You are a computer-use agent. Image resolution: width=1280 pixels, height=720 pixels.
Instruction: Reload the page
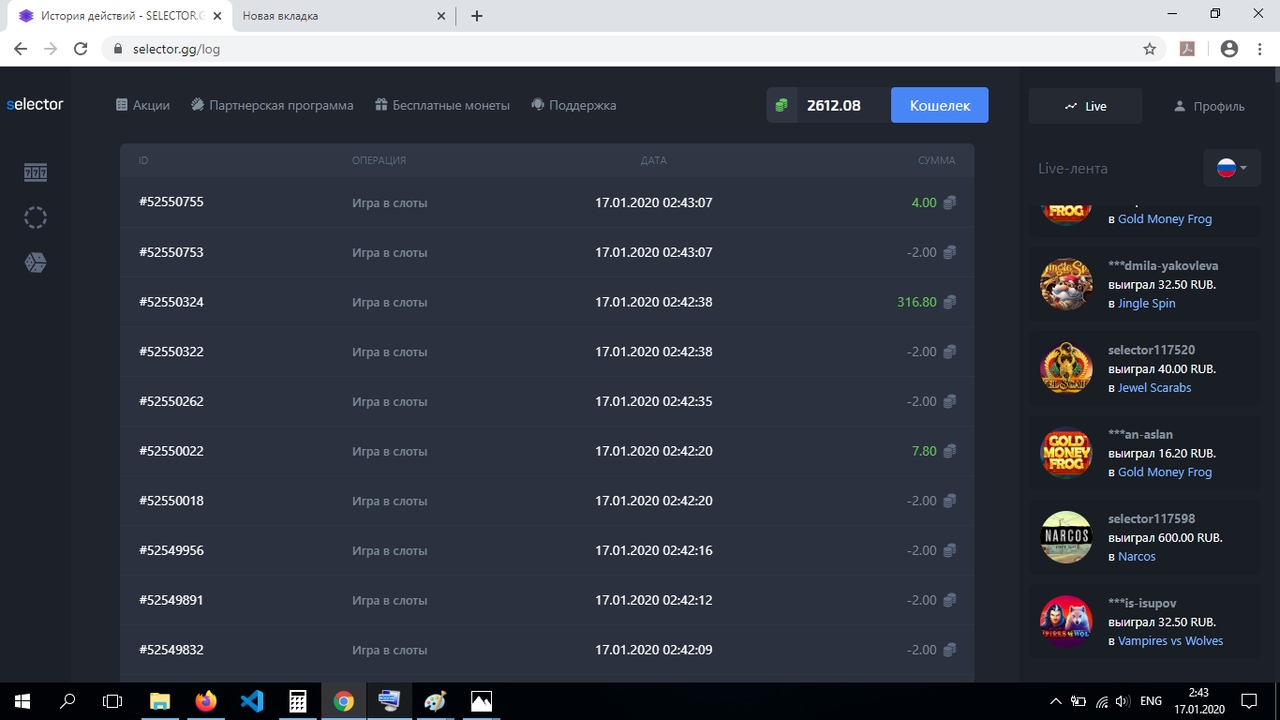tap(82, 48)
